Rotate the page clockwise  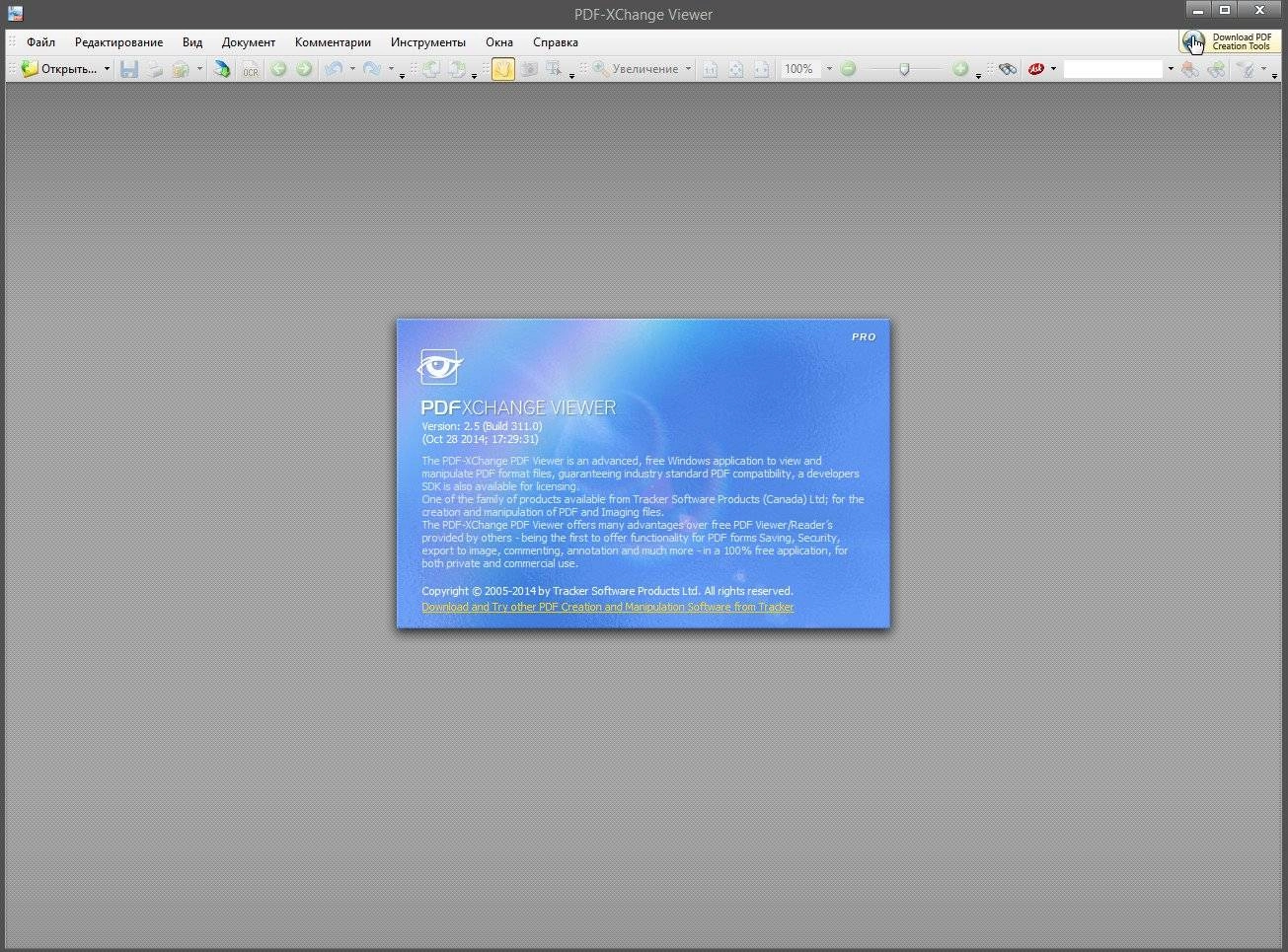[x=457, y=69]
